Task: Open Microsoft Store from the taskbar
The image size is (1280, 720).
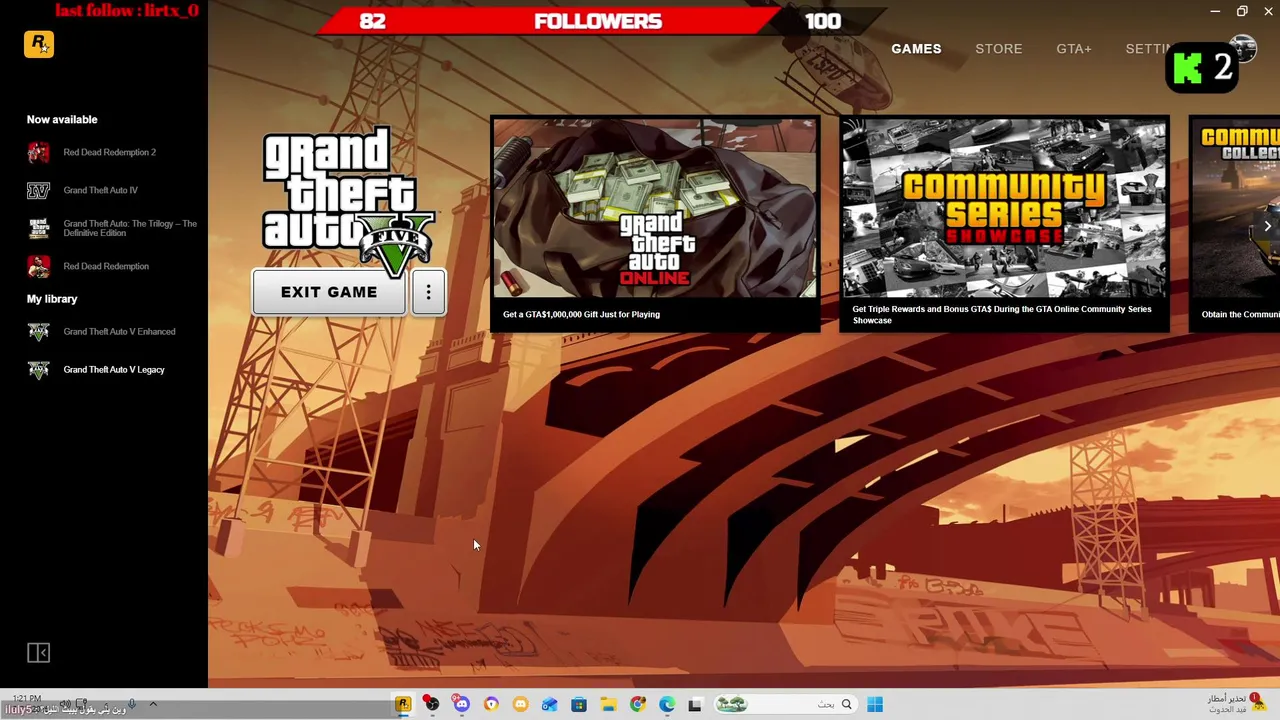Action: [578, 705]
